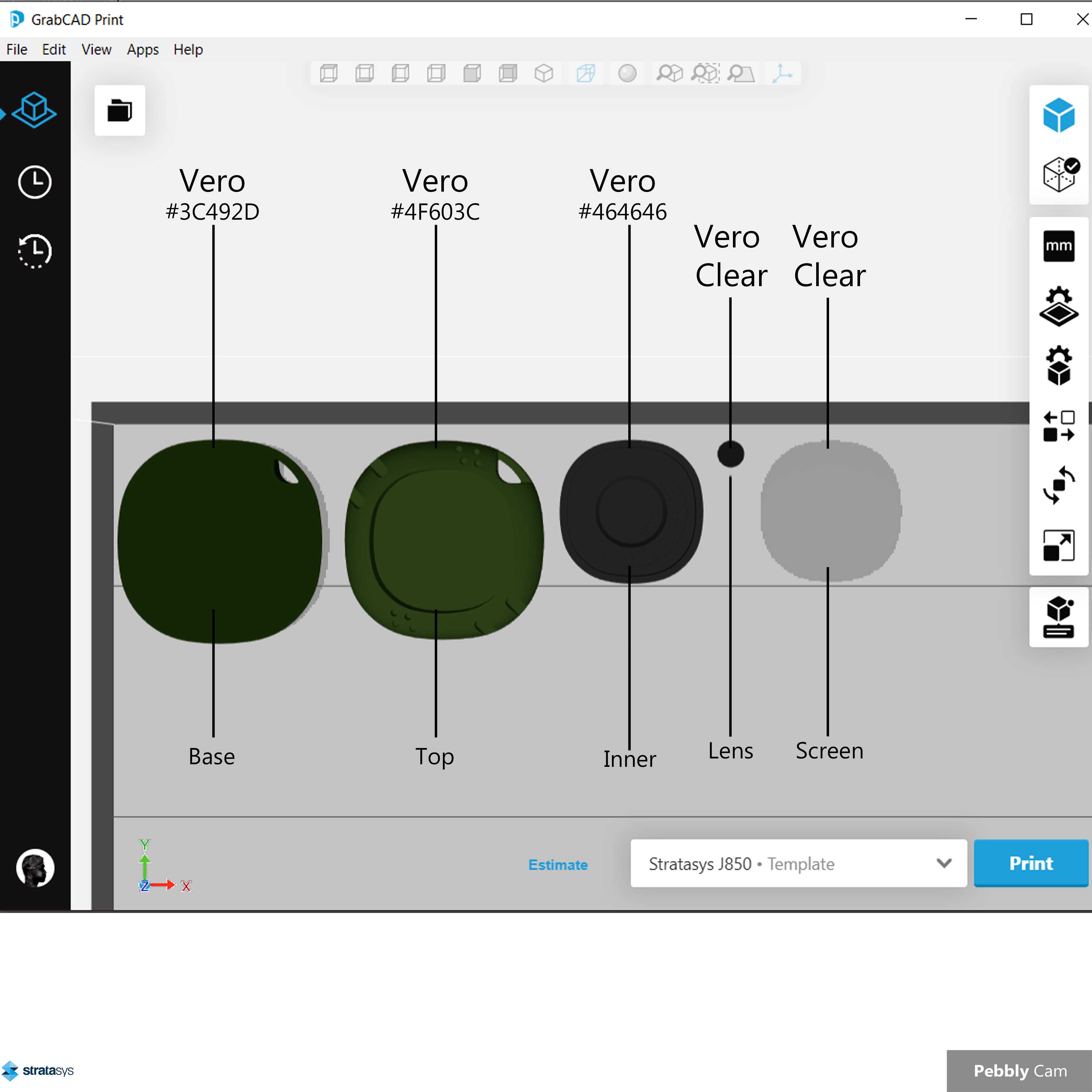Click the blue cube Models panel icon
The width and height of the screenshot is (1092, 1092).
click(1059, 115)
